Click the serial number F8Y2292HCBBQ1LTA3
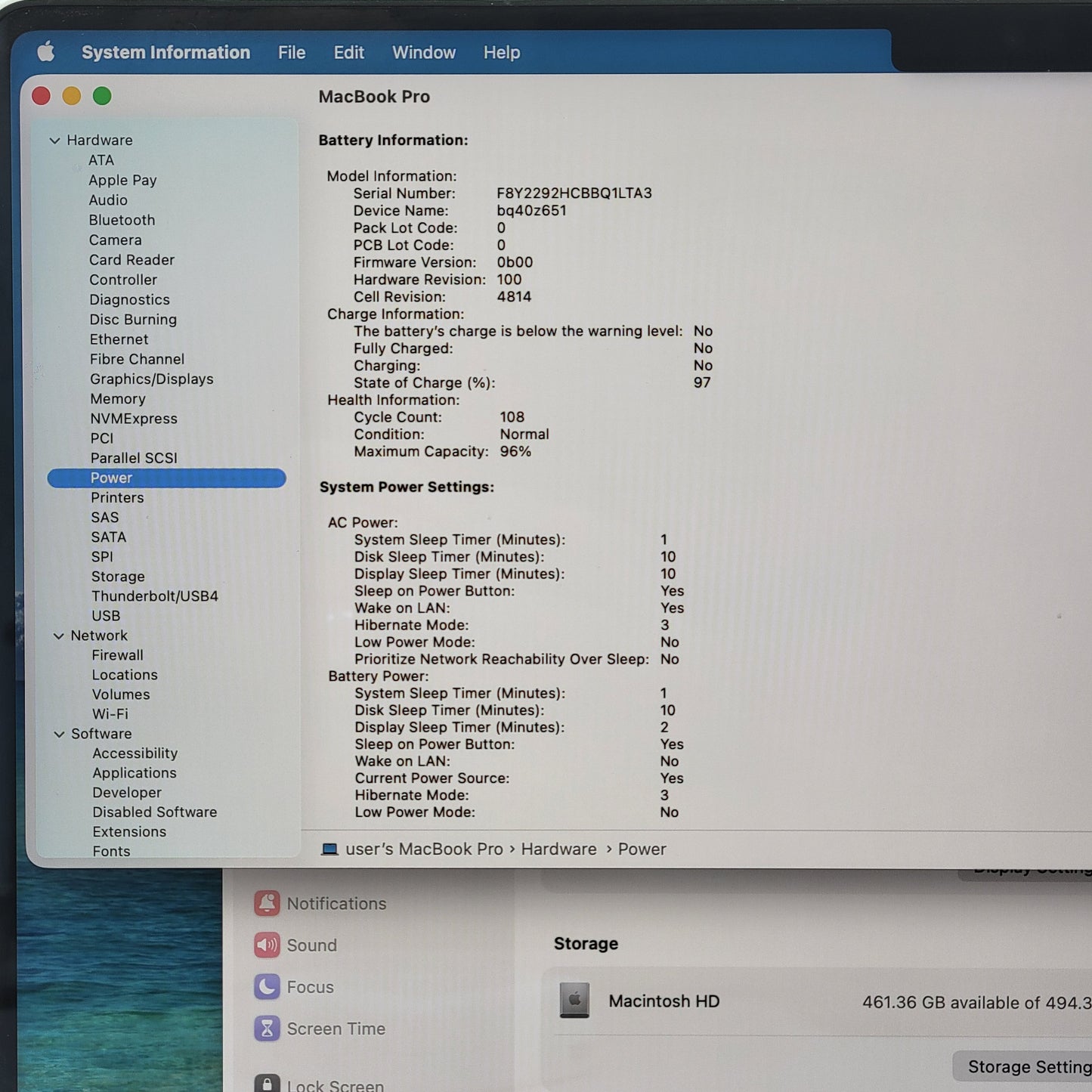The height and width of the screenshot is (1092, 1092). tap(574, 193)
